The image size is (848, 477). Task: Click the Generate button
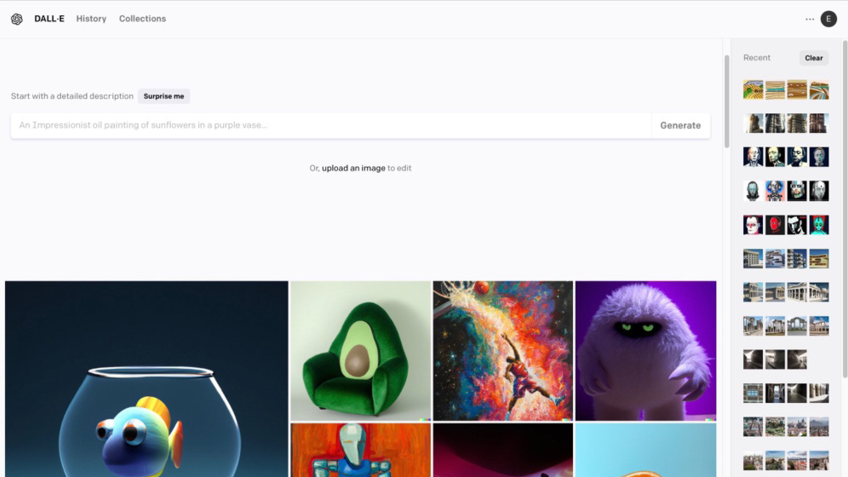pos(680,125)
